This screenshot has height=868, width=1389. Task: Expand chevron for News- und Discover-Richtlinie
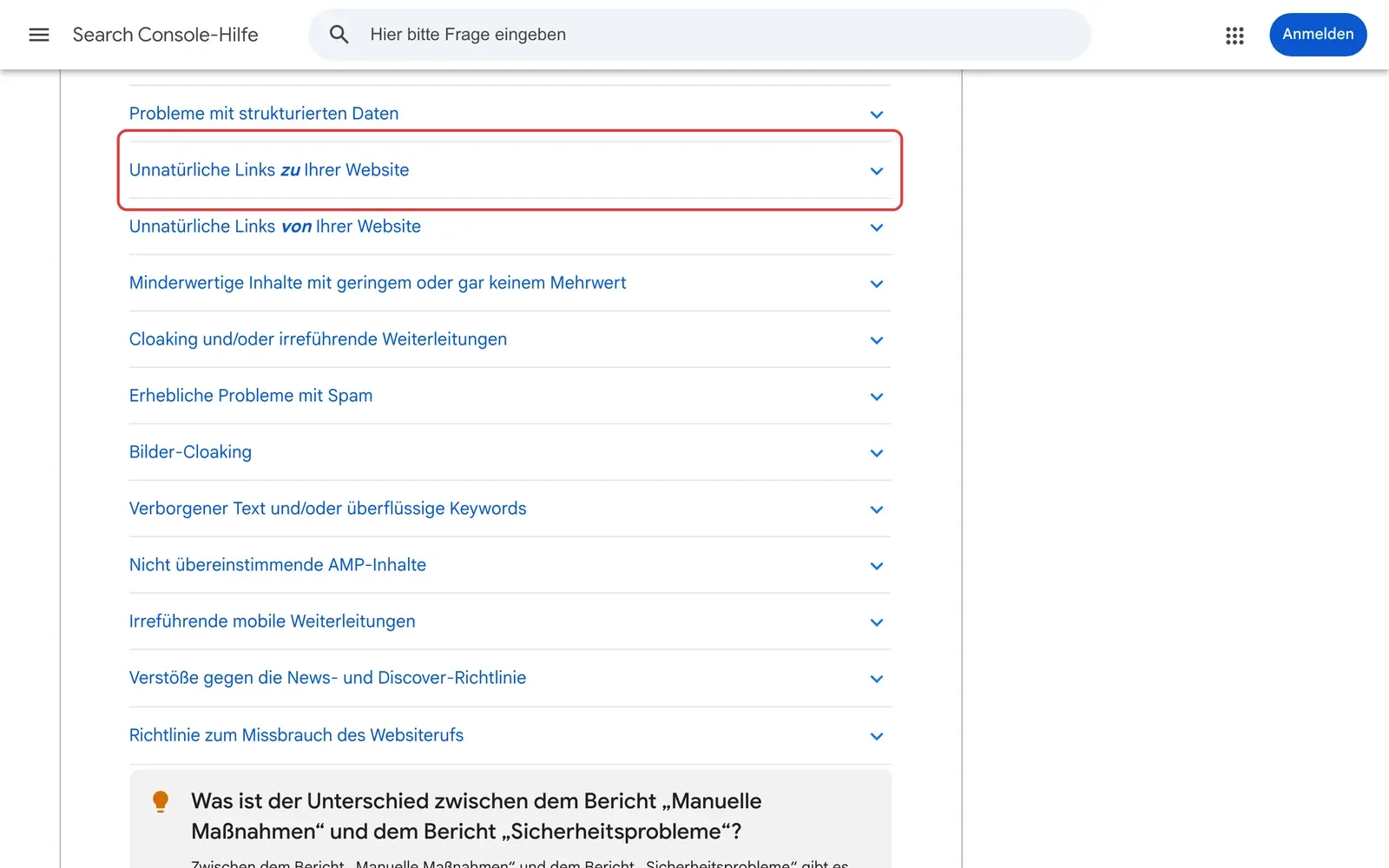[877, 679]
